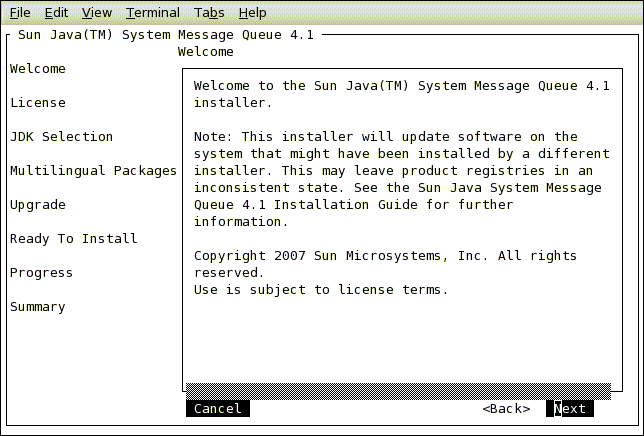Open the Edit menu

[56, 13]
